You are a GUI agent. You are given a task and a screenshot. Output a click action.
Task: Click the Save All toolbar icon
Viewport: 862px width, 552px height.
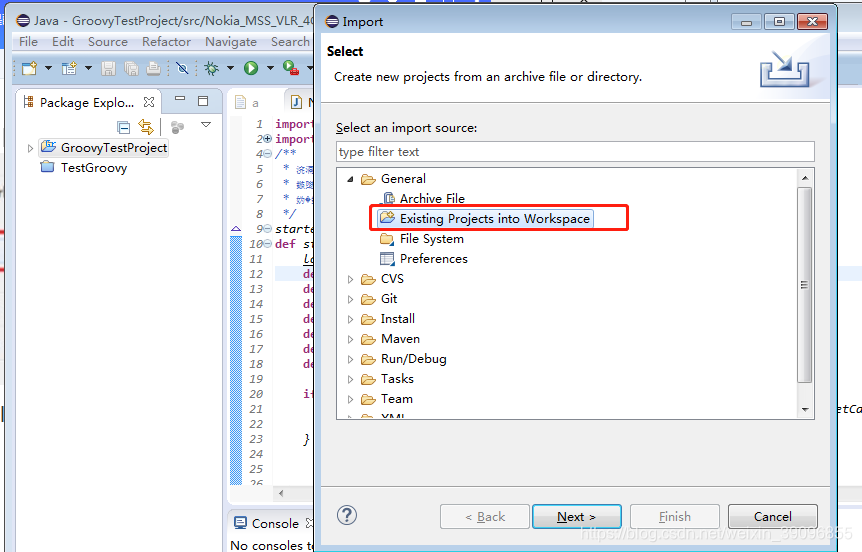click(131, 68)
